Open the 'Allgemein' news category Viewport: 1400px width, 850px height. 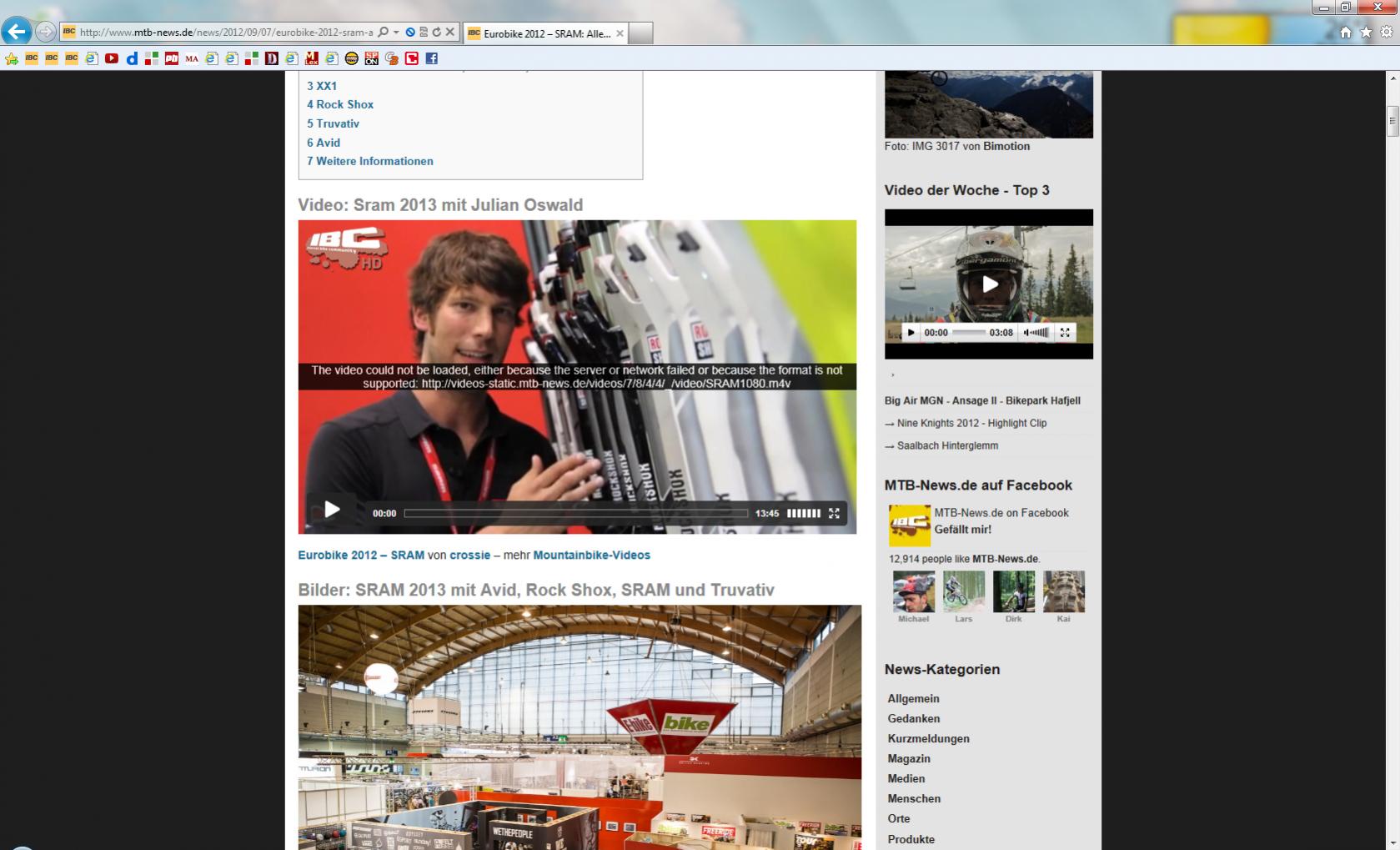coord(913,699)
